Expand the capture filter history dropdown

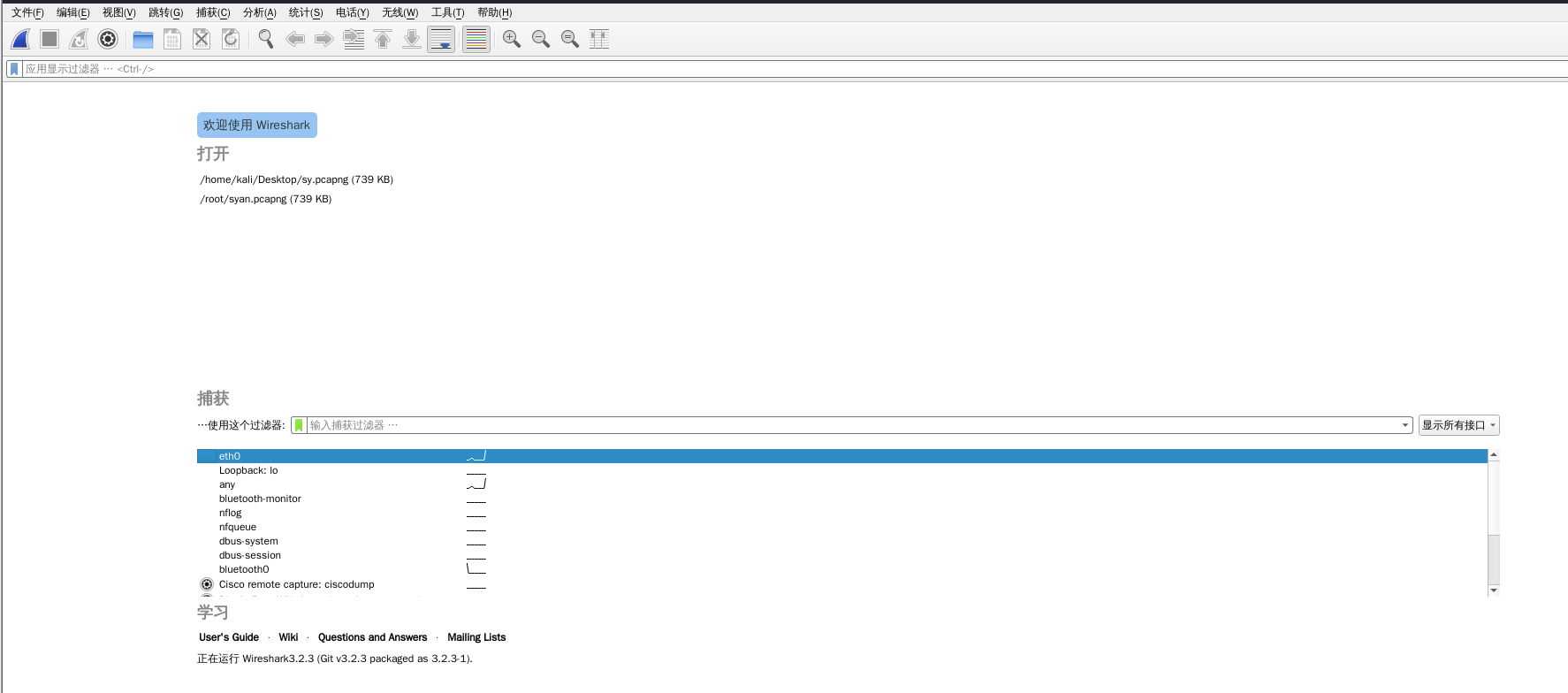pyautogui.click(x=1405, y=425)
